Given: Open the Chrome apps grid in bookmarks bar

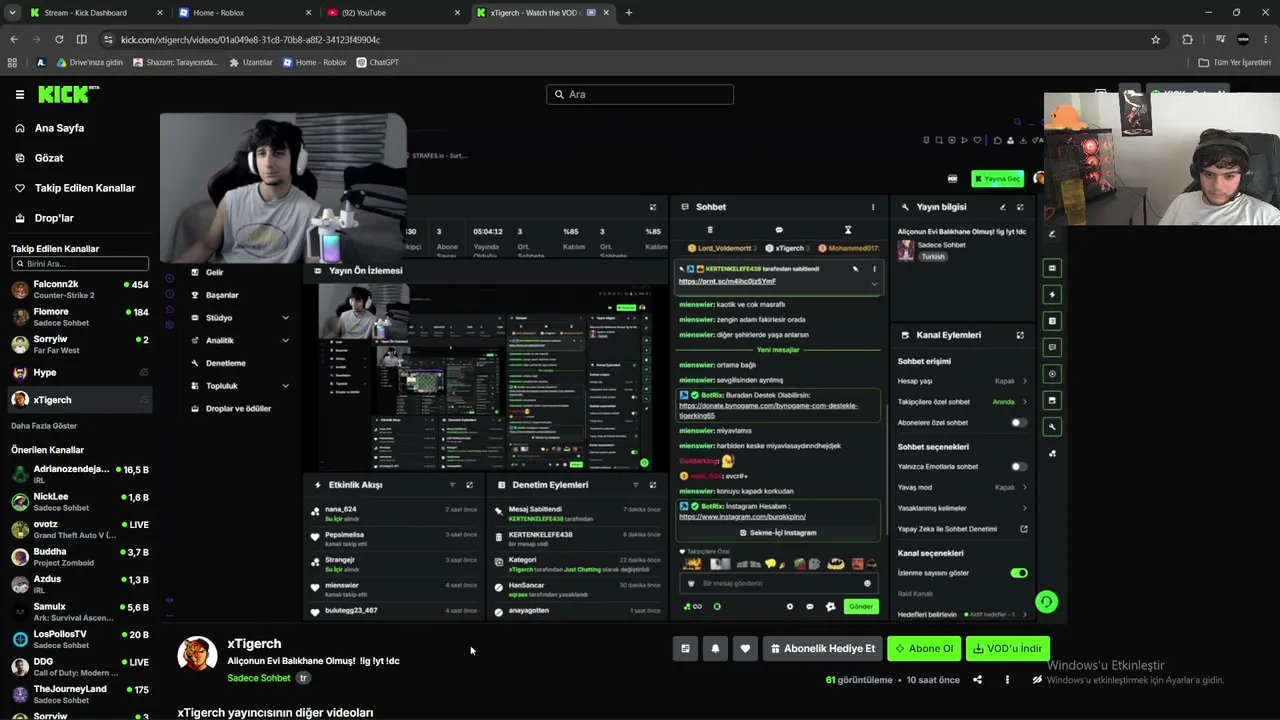Looking at the screenshot, I should click(x=12, y=62).
